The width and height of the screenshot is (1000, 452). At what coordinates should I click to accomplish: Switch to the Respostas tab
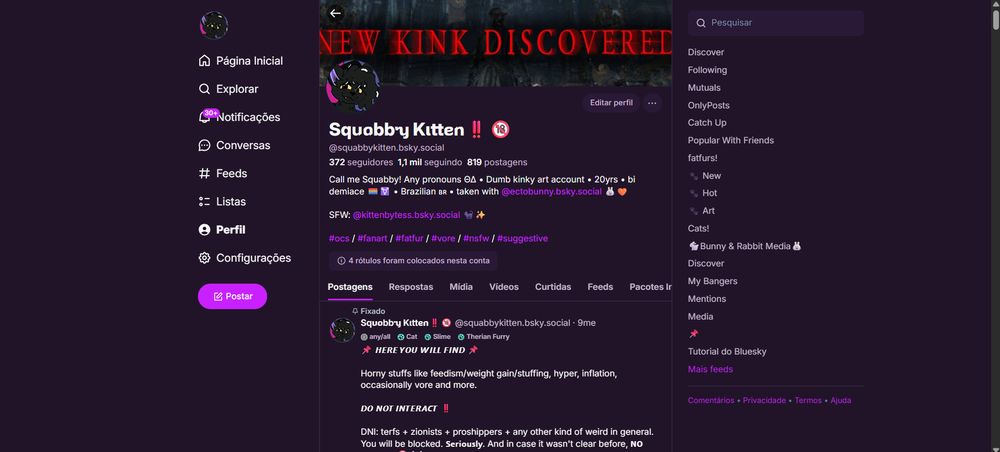pyautogui.click(x=411, y=287)
